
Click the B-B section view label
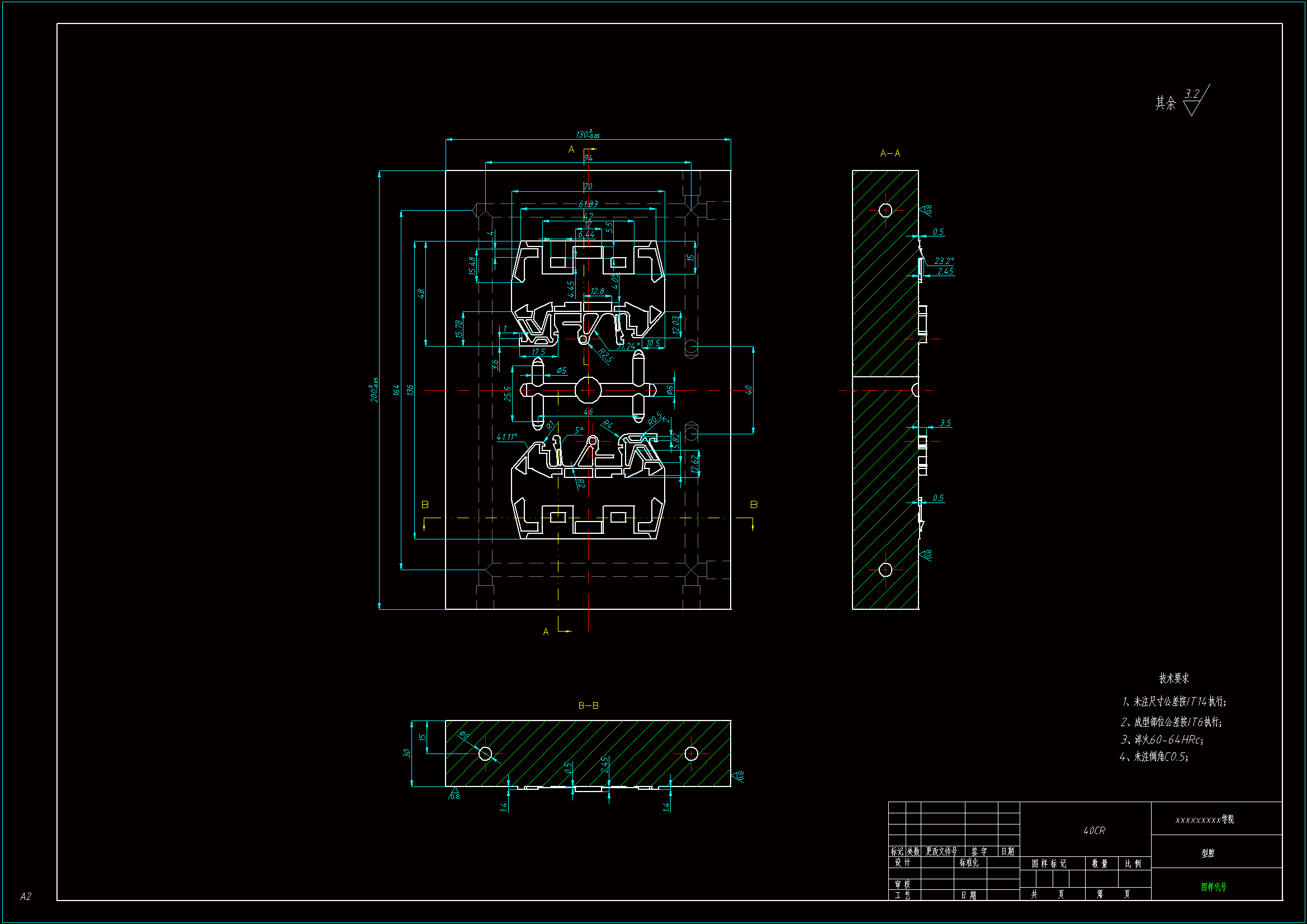pyautogui.click(x=588, y=705)
